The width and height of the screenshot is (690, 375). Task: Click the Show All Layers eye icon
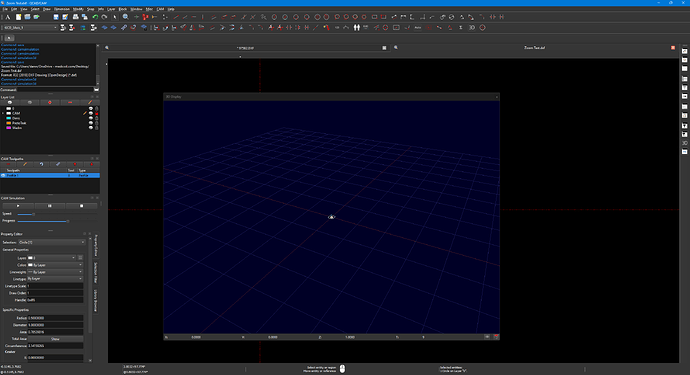10,102
